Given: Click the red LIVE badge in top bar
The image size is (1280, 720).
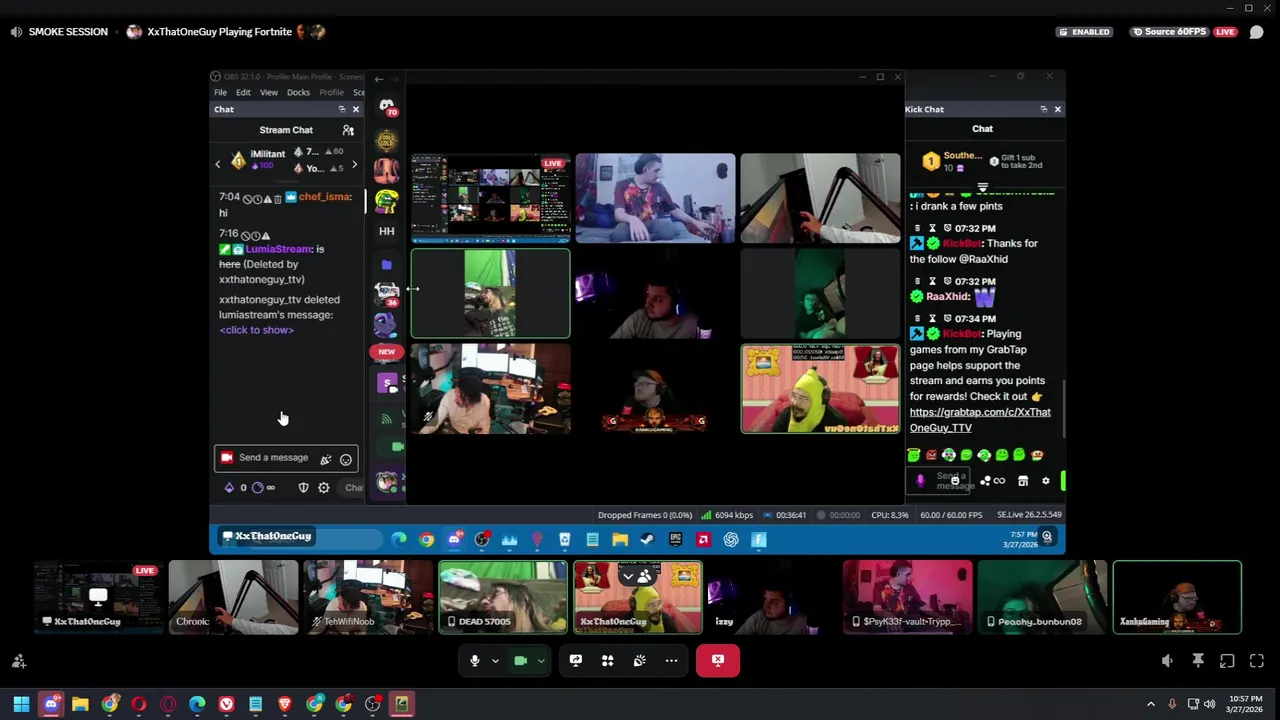Looking at the screenshot, I should point(1225,32).
